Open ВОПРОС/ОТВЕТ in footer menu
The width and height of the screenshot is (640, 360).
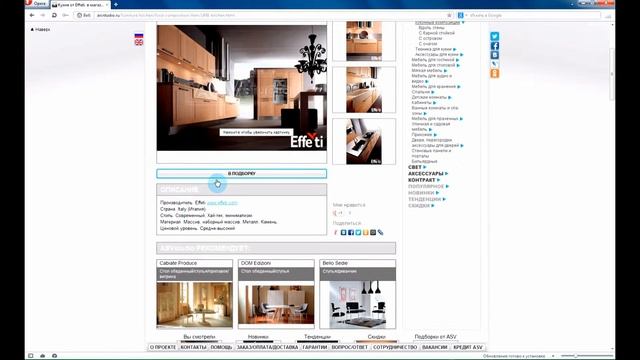click(x=350, y=347)
